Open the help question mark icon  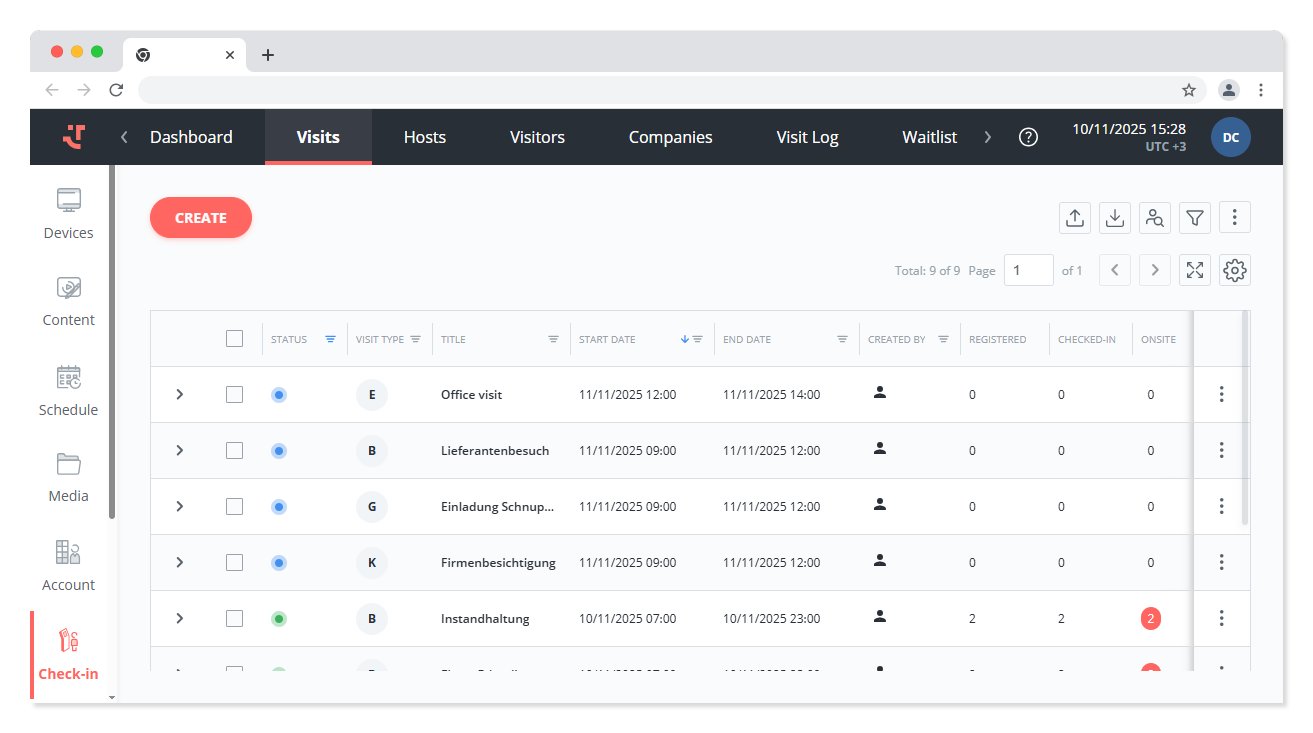point(1028,137)
